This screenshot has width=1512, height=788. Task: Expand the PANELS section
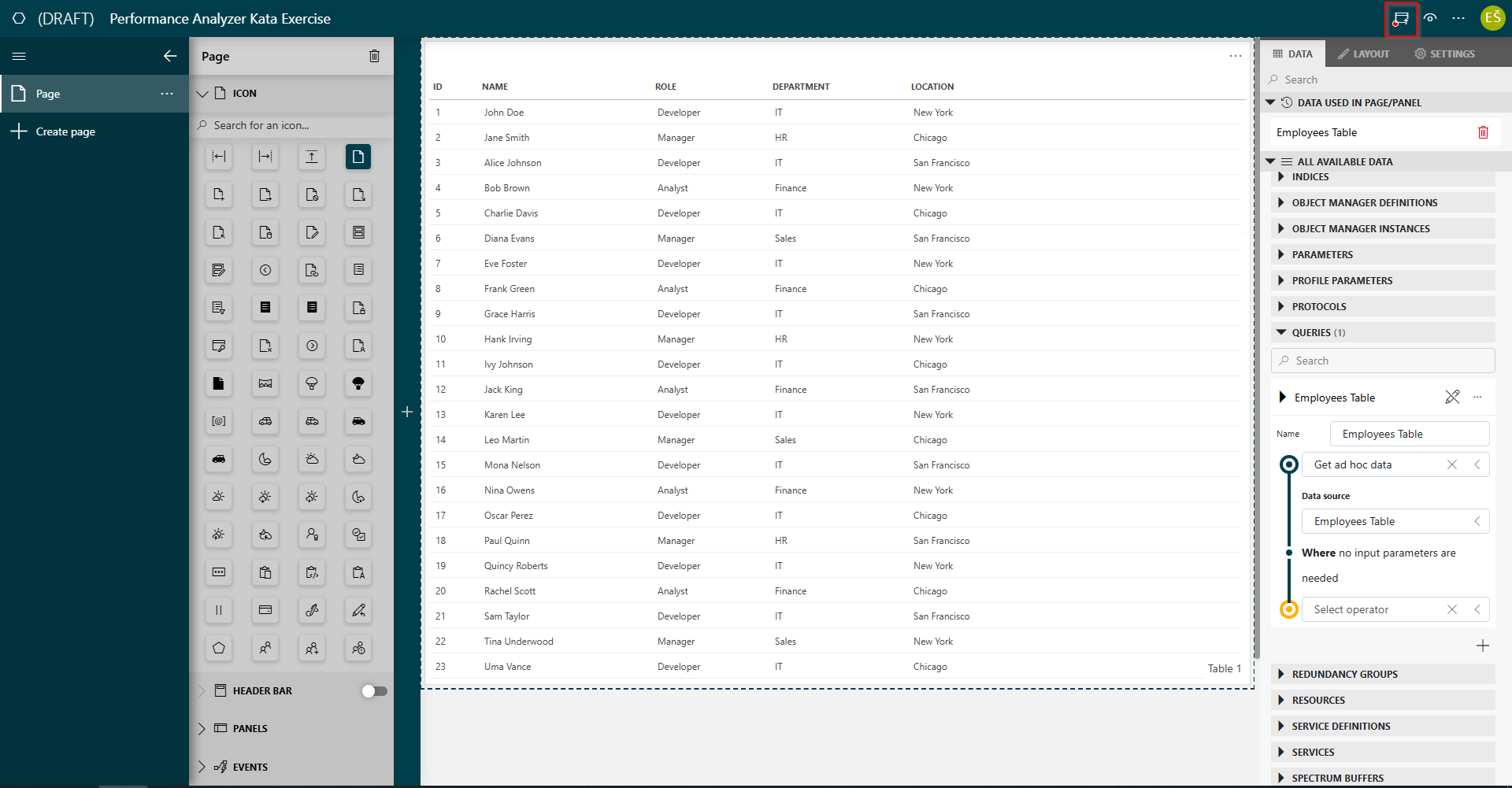[202, 729]
